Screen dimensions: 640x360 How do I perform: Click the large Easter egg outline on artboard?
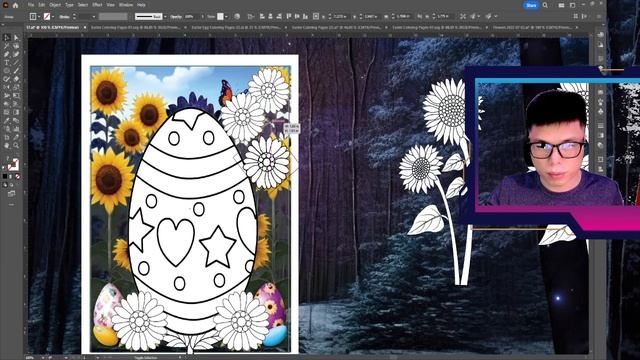click(x=192, y=220)
